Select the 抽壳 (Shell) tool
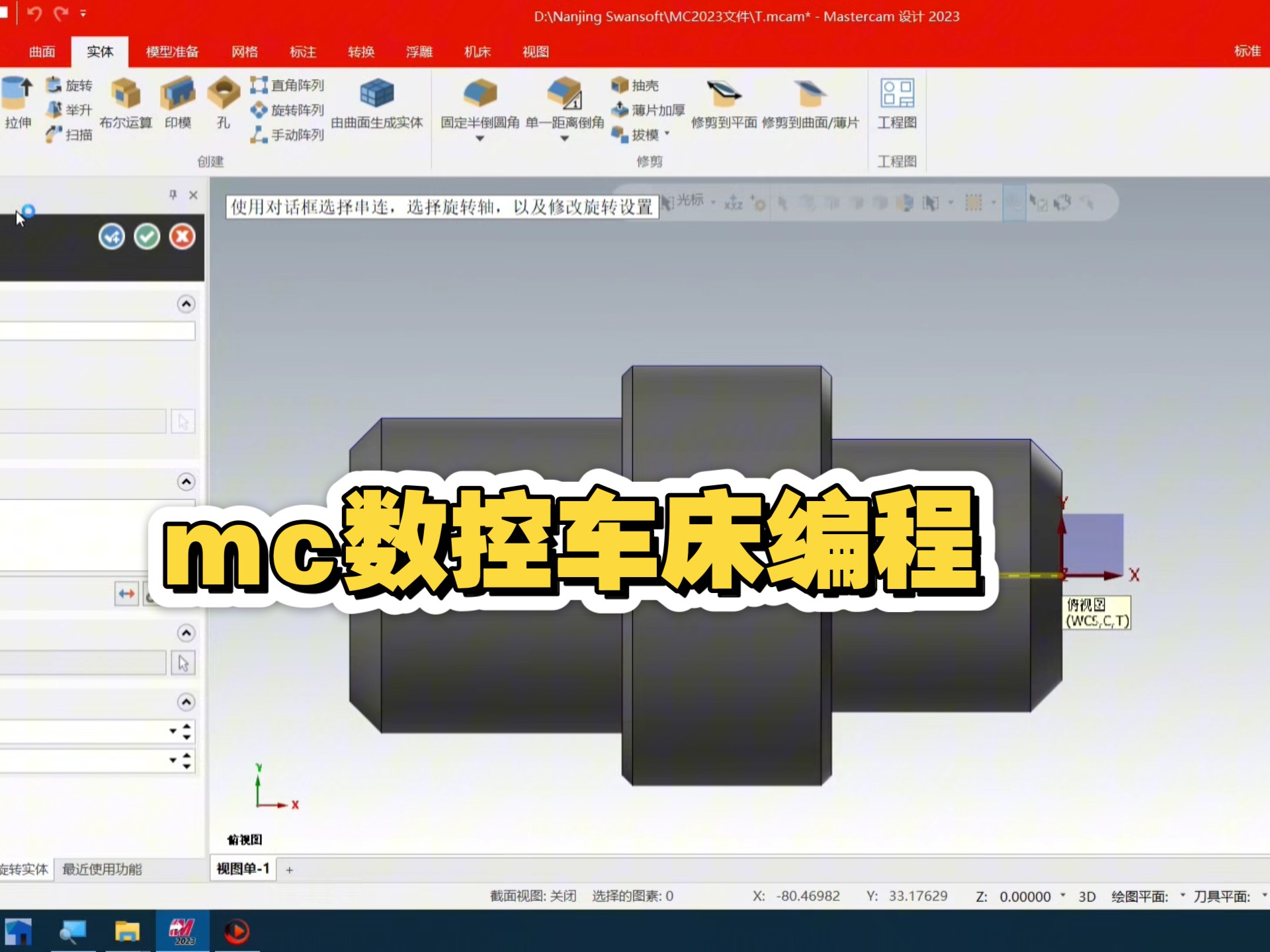Viewport: 1270px width, 952px height. (x=635, y=85)
